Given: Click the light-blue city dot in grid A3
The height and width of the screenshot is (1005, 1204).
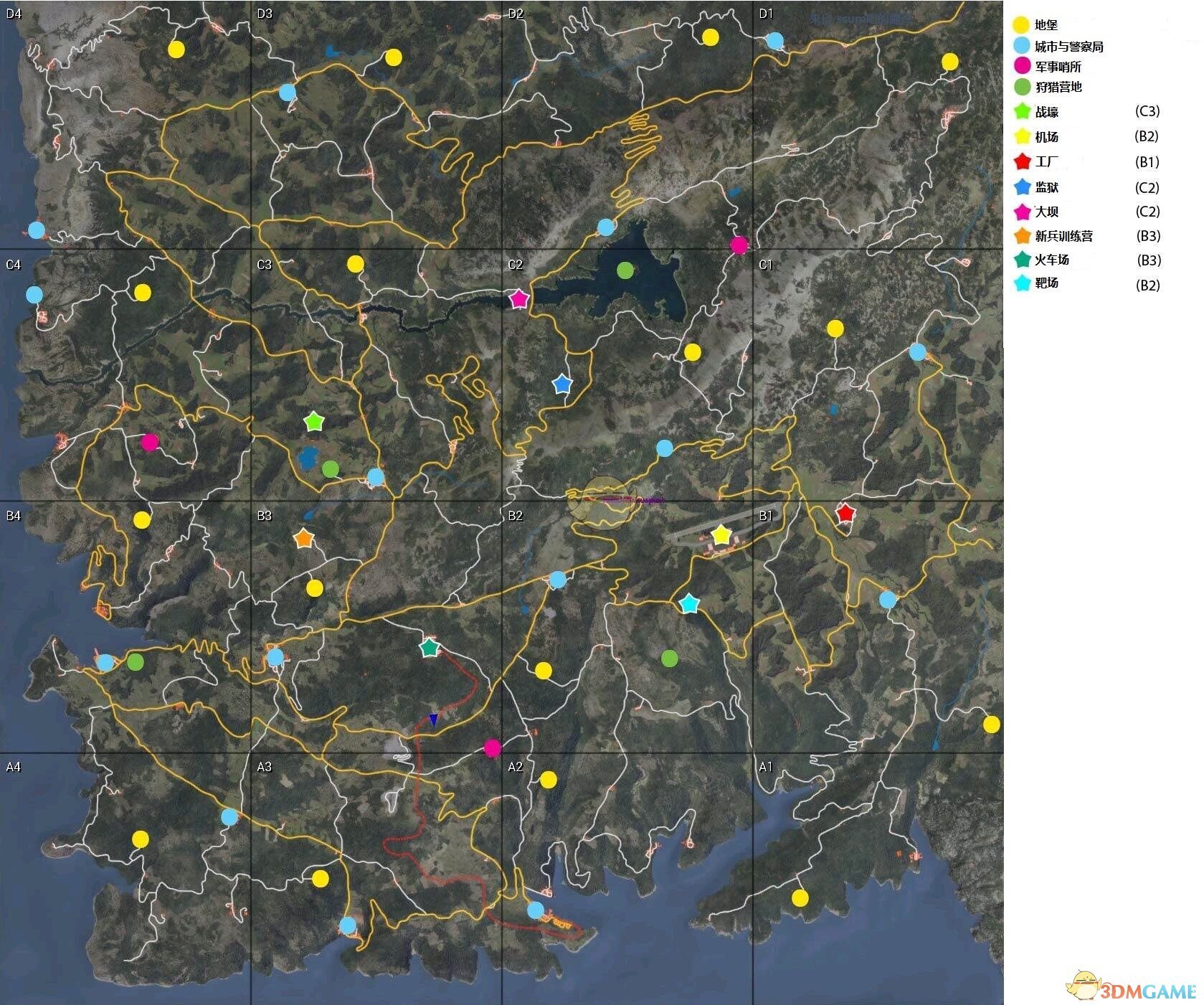Looking at the screenshot, I should [348, 925].
